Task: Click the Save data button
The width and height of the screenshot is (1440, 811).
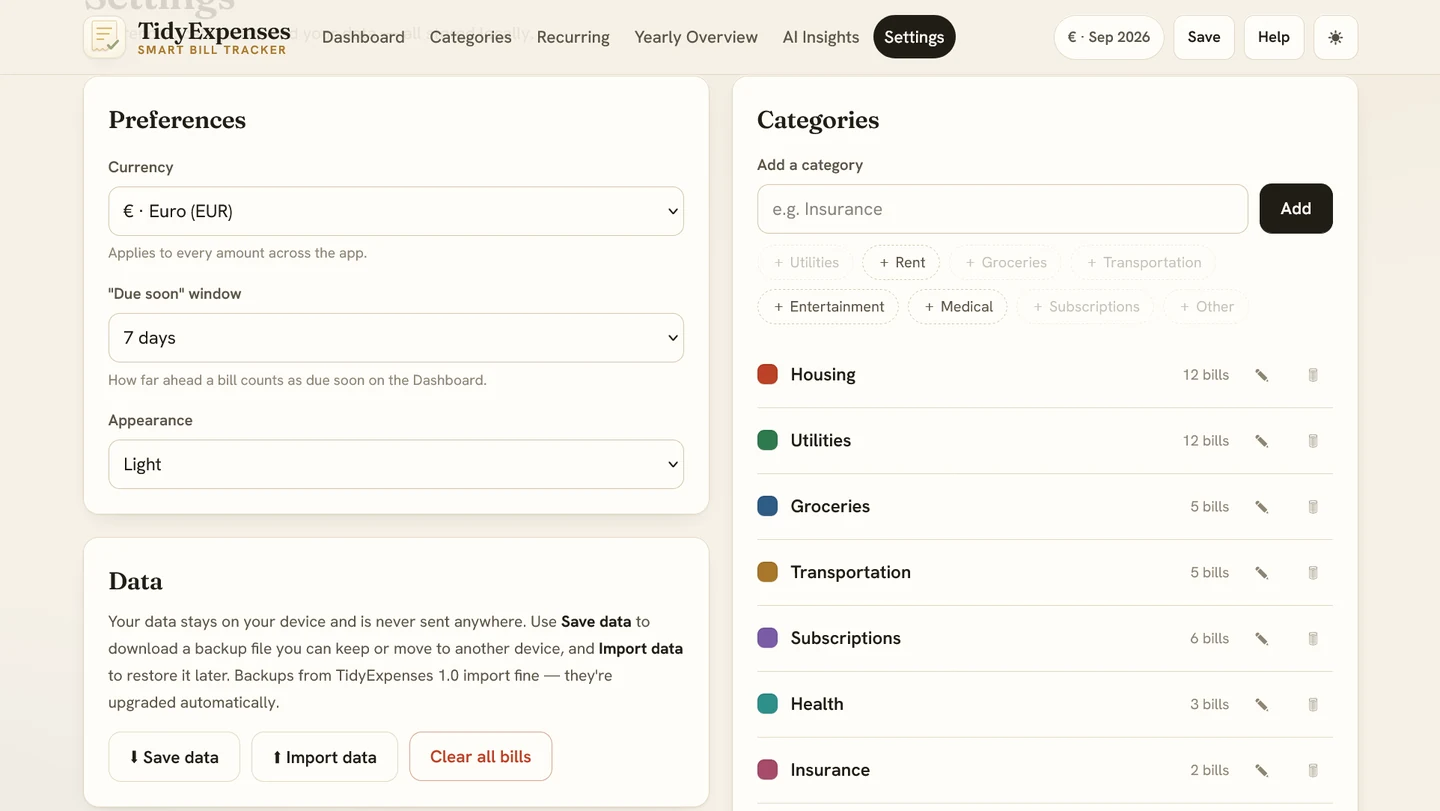Action: coord(174,757)
